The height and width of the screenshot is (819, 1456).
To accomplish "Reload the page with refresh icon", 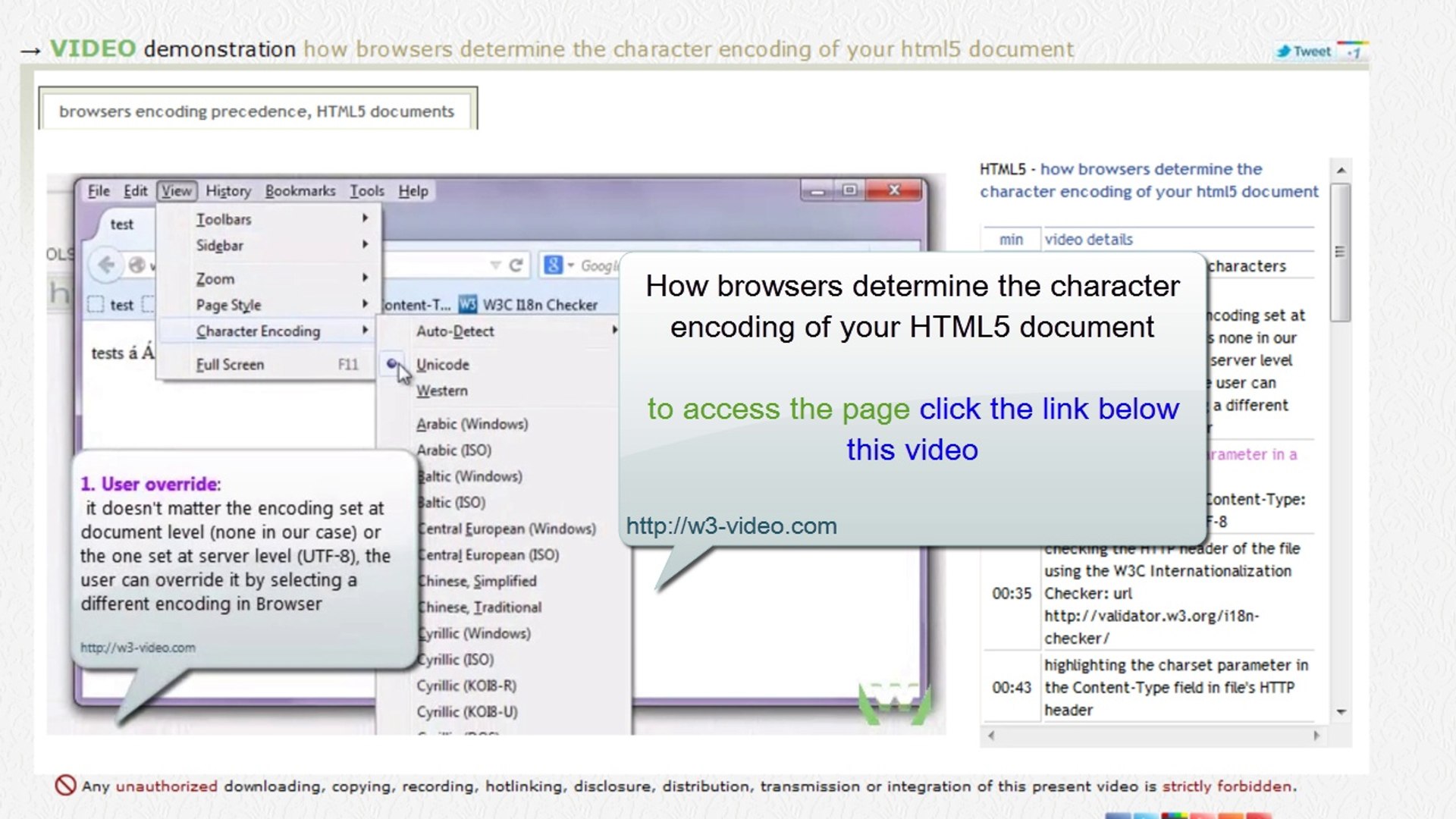I will point(516,265).
